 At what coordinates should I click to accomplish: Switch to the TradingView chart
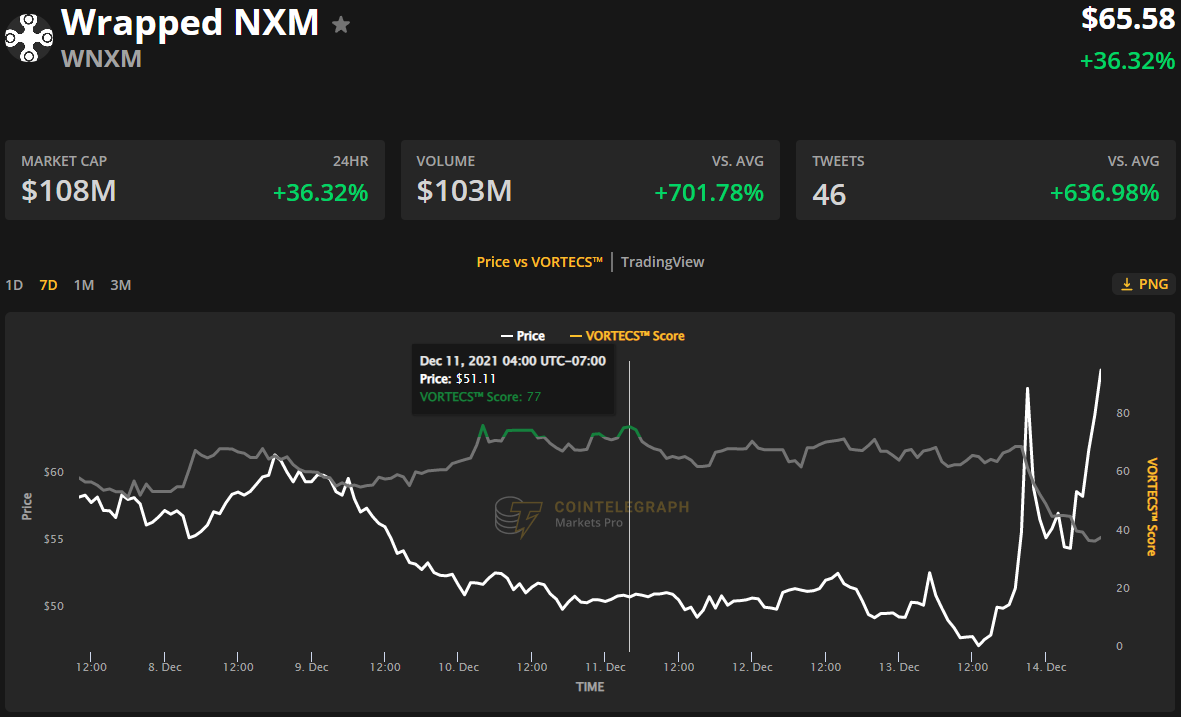[x=662, y=262]
